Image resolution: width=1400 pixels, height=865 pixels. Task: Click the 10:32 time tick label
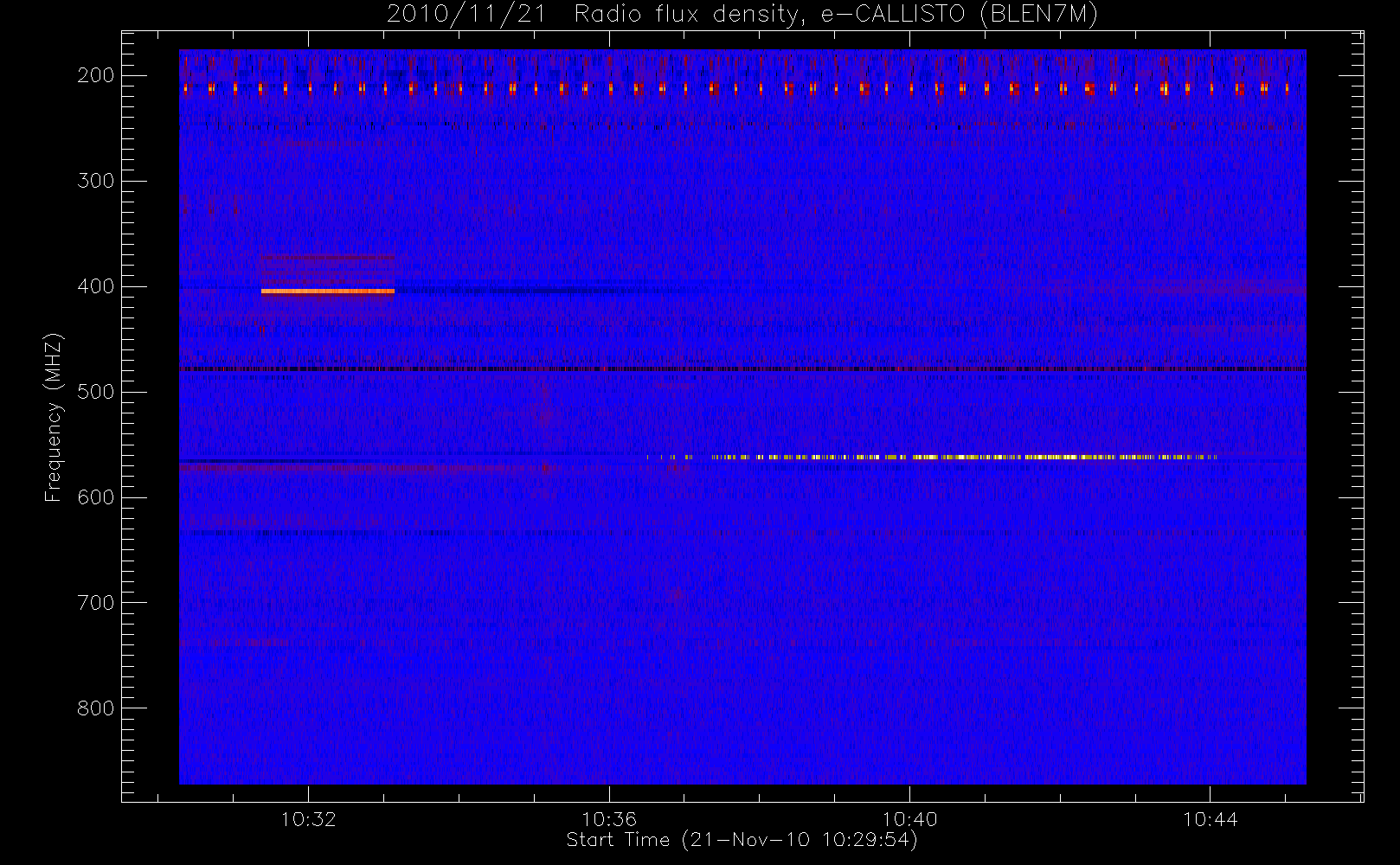[308, 819]
